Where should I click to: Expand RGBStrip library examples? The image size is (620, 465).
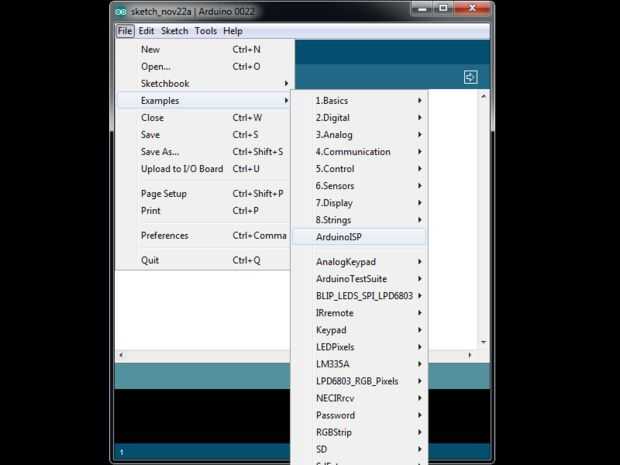pyautogui.click(x=359, y=432)
